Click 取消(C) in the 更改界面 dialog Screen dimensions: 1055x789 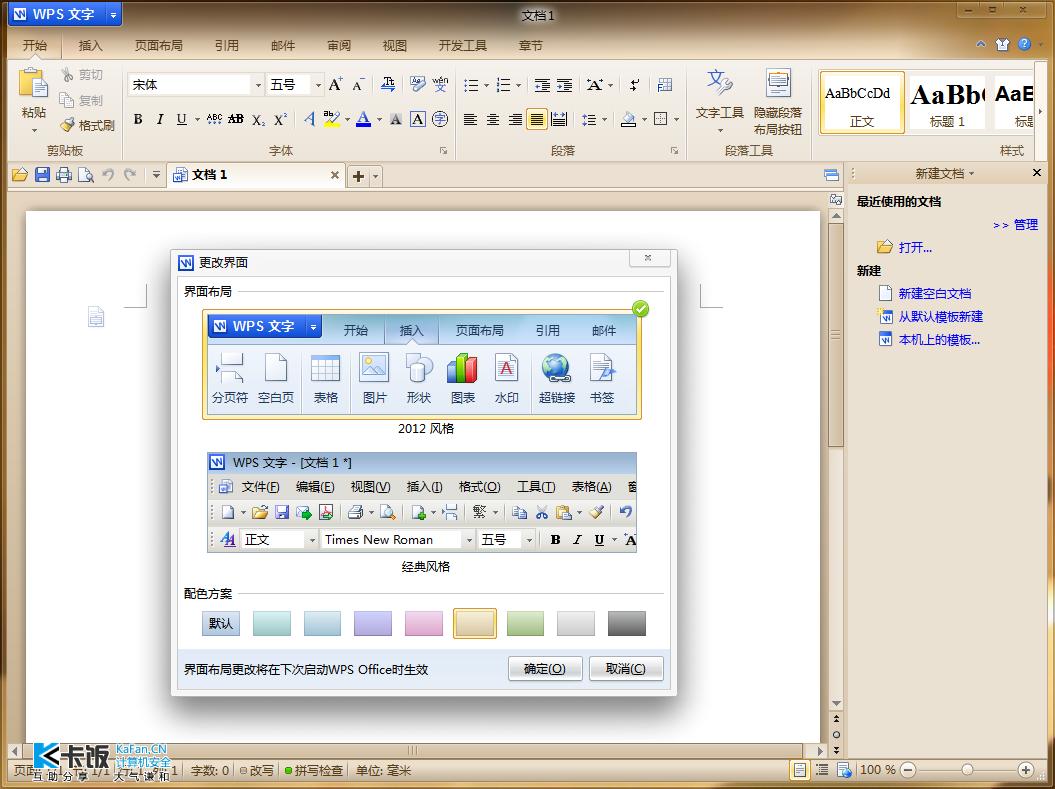[626, 669]
